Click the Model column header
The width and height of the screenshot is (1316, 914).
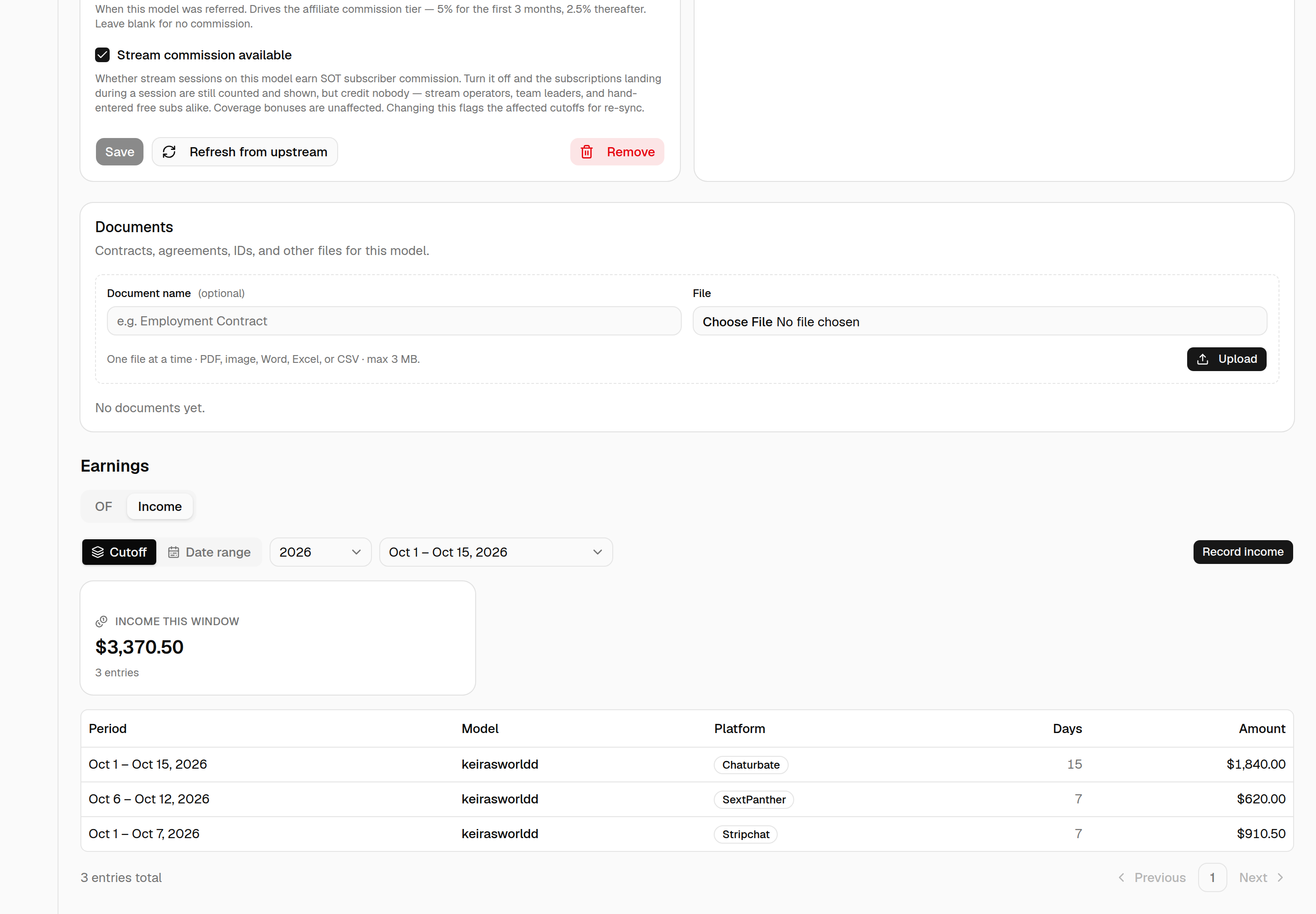480,728
